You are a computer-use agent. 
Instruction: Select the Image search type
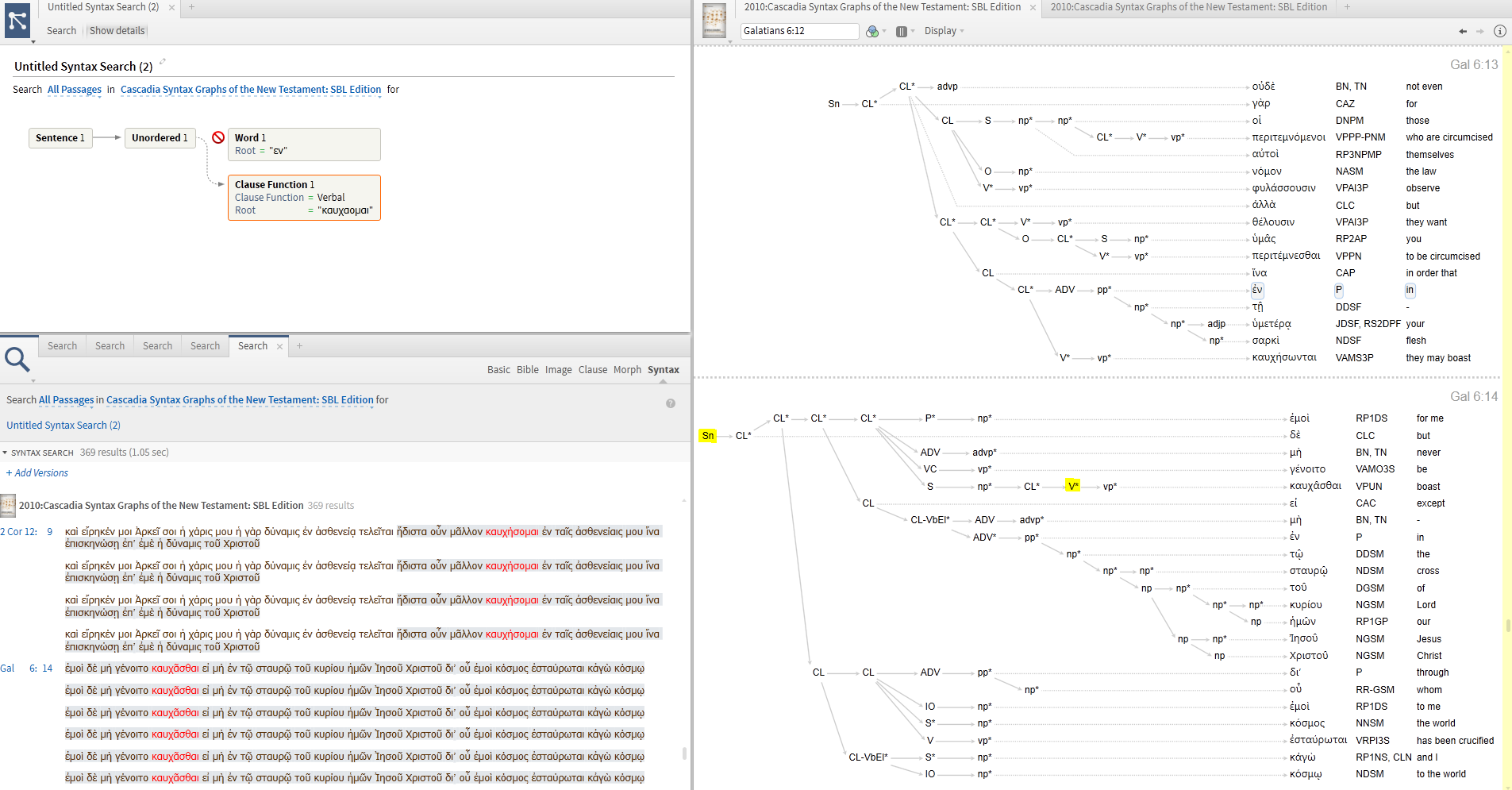click(558, 370)
